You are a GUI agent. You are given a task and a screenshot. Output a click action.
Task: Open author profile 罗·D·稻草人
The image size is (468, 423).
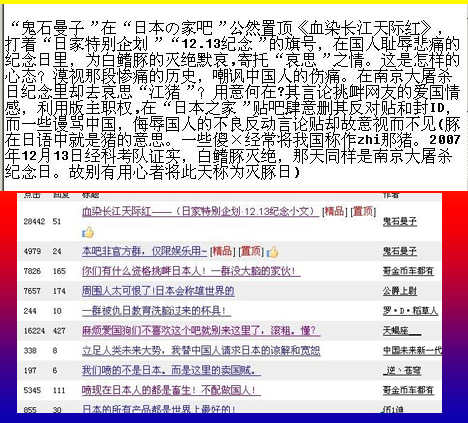point(410,311)
